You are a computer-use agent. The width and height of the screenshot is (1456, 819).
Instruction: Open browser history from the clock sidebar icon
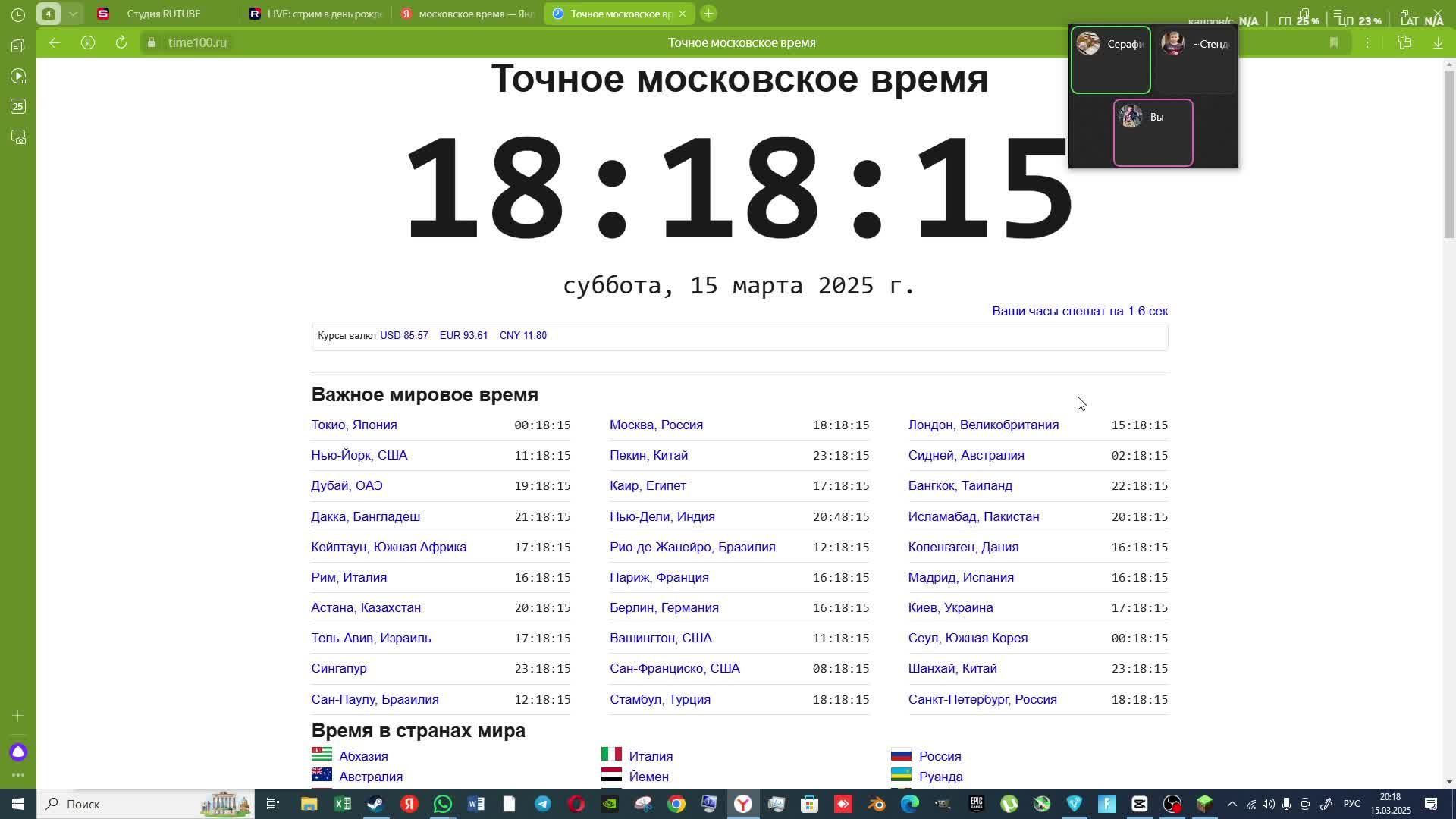(x=18, y=14)
